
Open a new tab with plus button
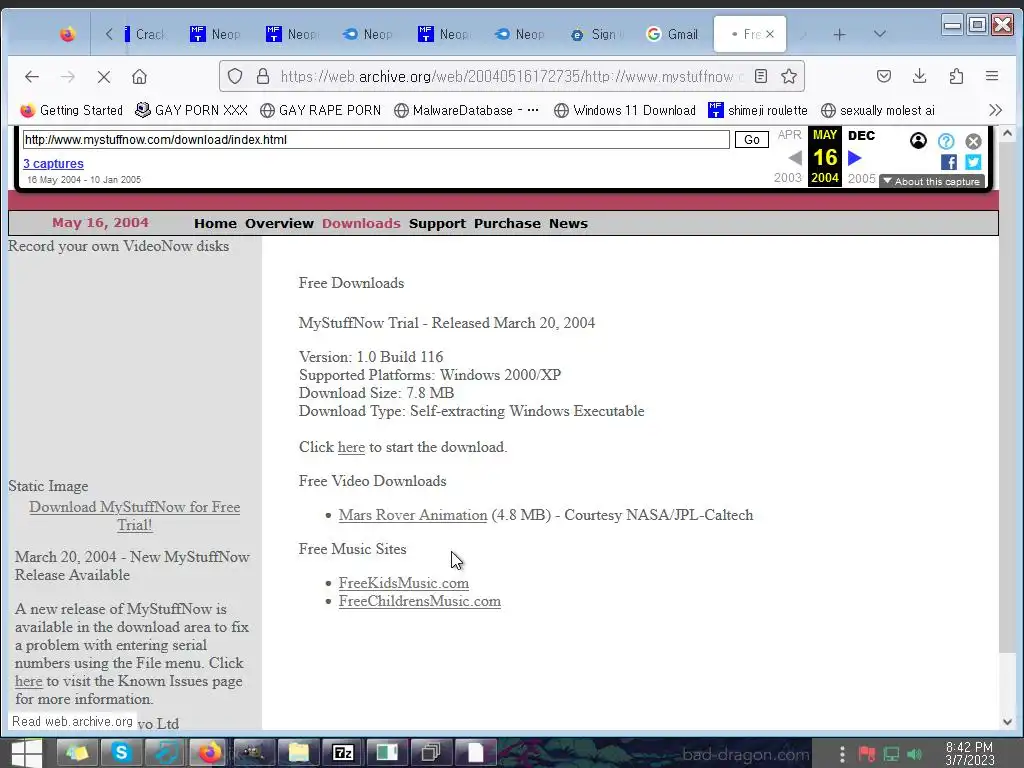[839, 35]
